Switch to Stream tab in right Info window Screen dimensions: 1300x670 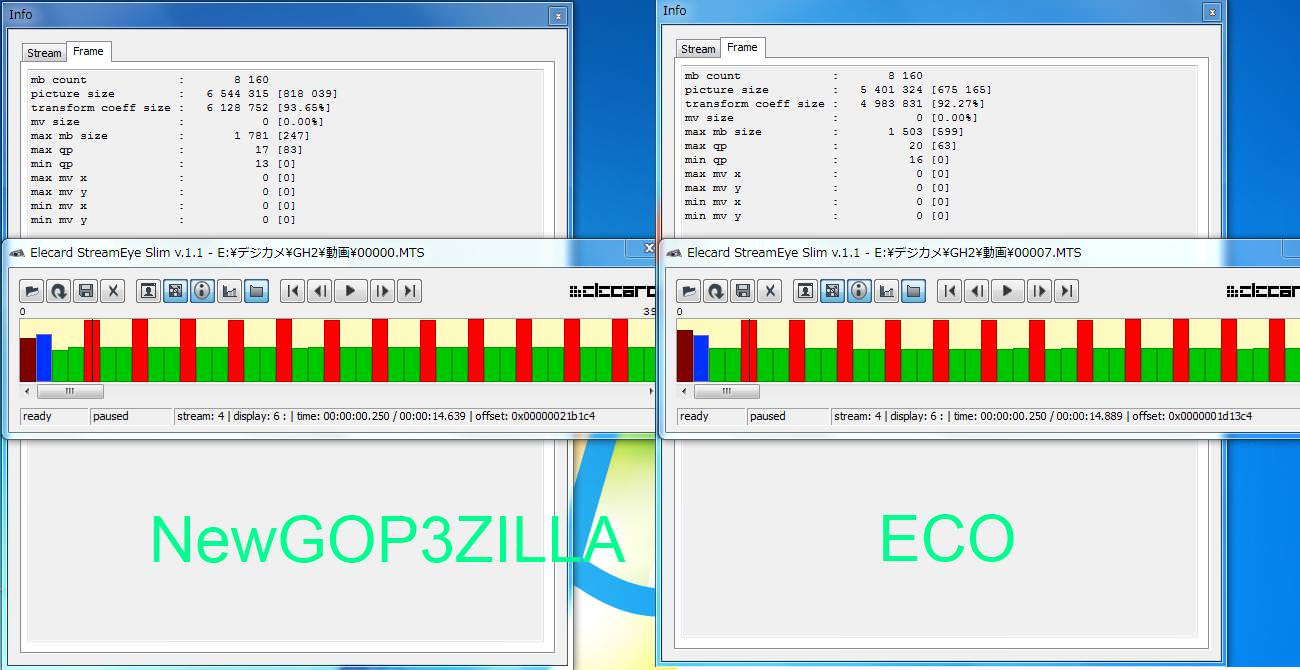tap(698, 49)
